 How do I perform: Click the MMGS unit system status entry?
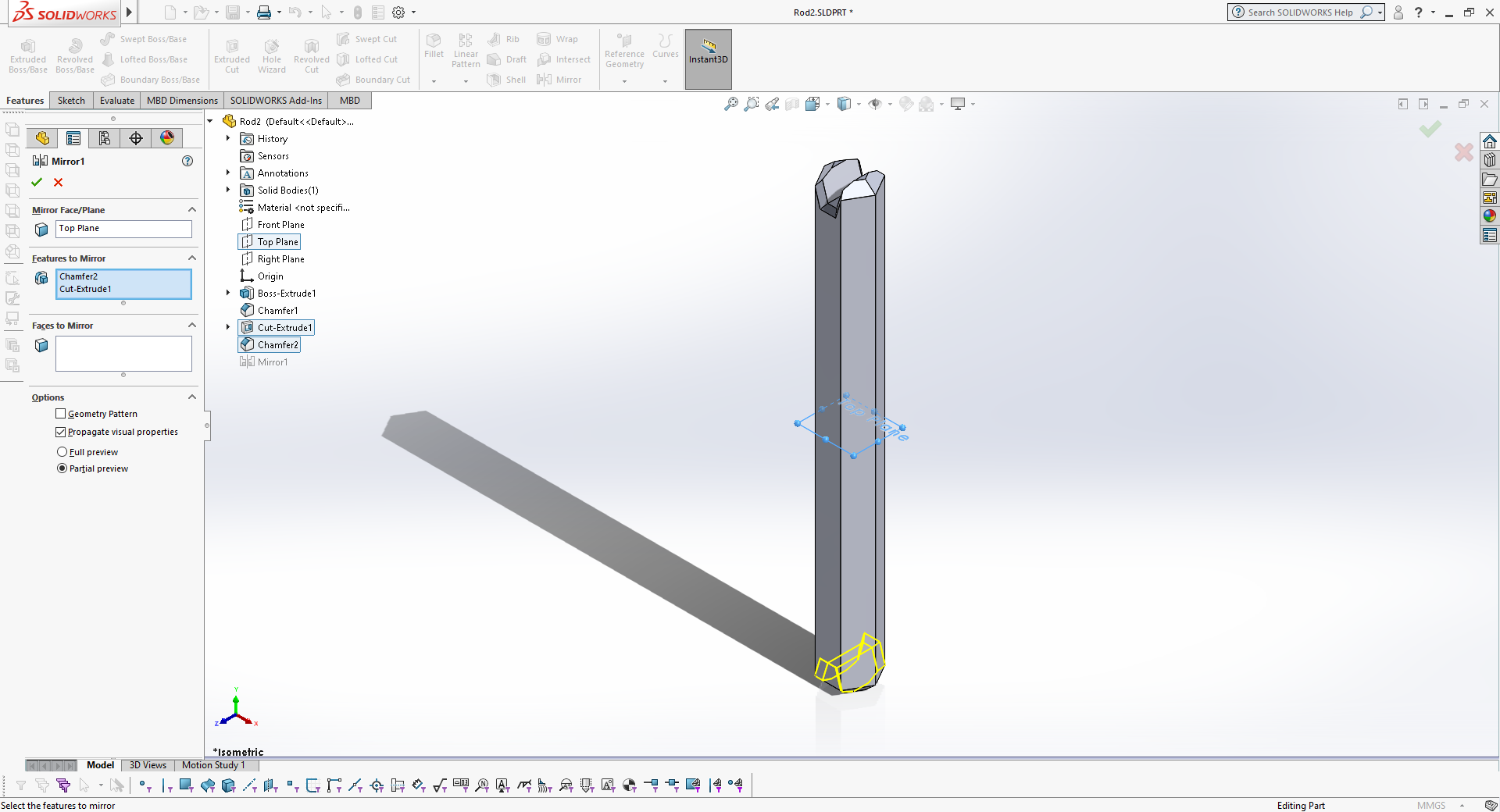coord(1431,806)
